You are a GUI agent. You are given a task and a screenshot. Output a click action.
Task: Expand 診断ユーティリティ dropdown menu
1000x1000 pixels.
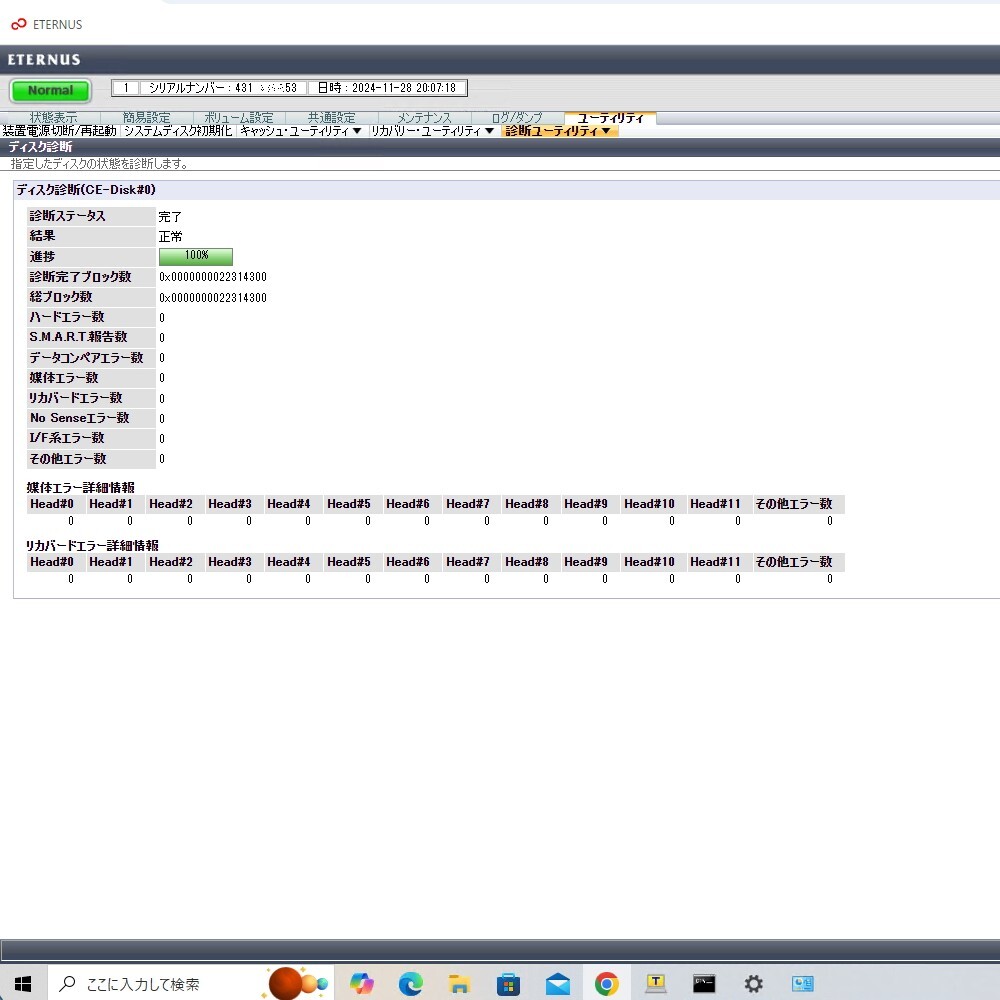[559, 131]
